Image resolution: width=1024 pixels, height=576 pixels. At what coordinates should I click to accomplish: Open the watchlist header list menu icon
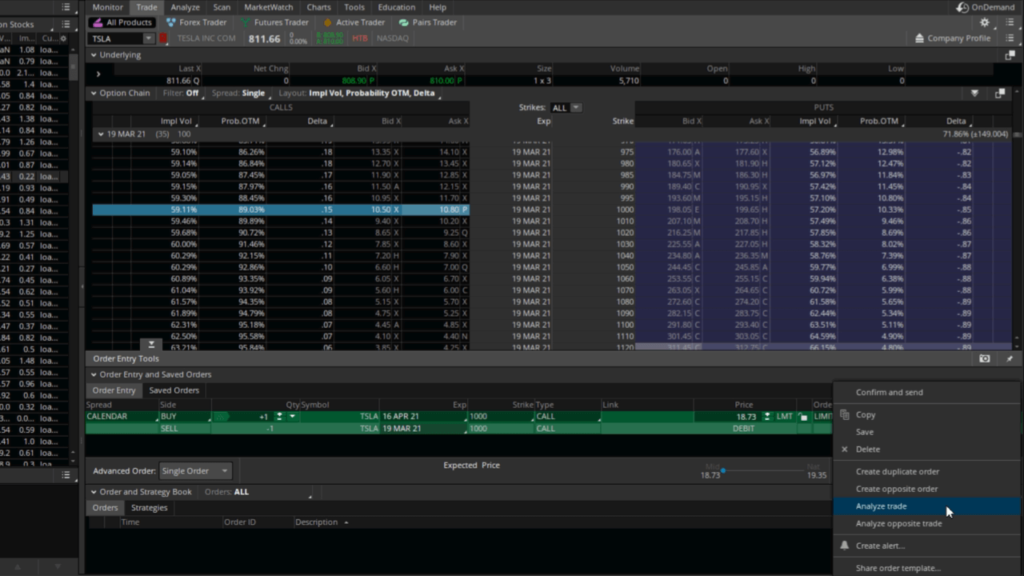pos(66,24)
